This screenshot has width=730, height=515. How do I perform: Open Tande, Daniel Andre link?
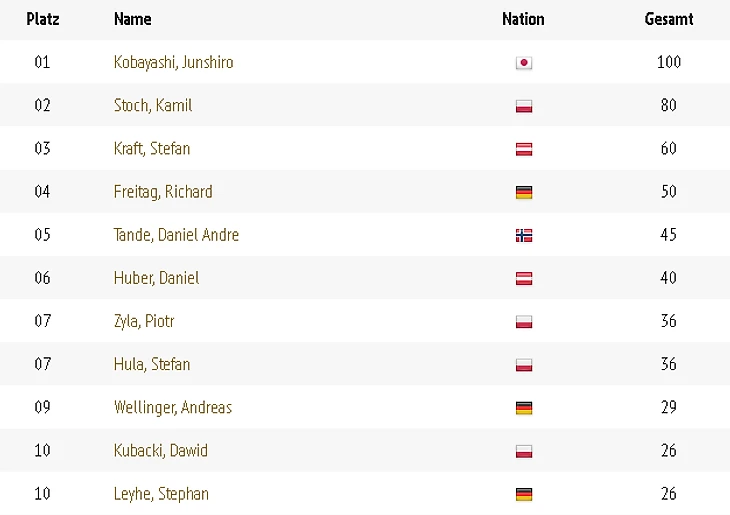pos(176,235)
